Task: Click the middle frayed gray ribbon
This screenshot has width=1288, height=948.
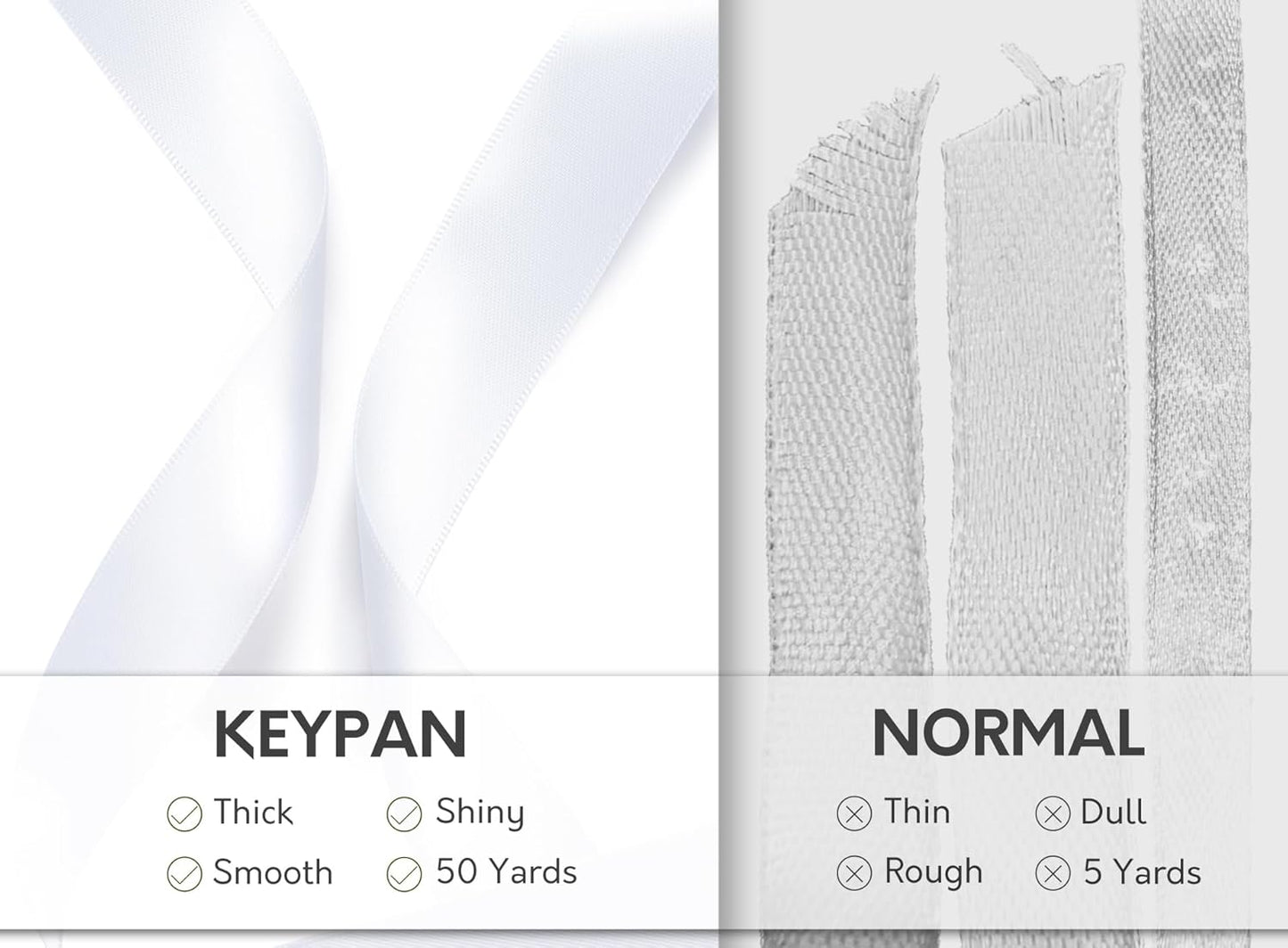Action: click(x=1034, y=401)
